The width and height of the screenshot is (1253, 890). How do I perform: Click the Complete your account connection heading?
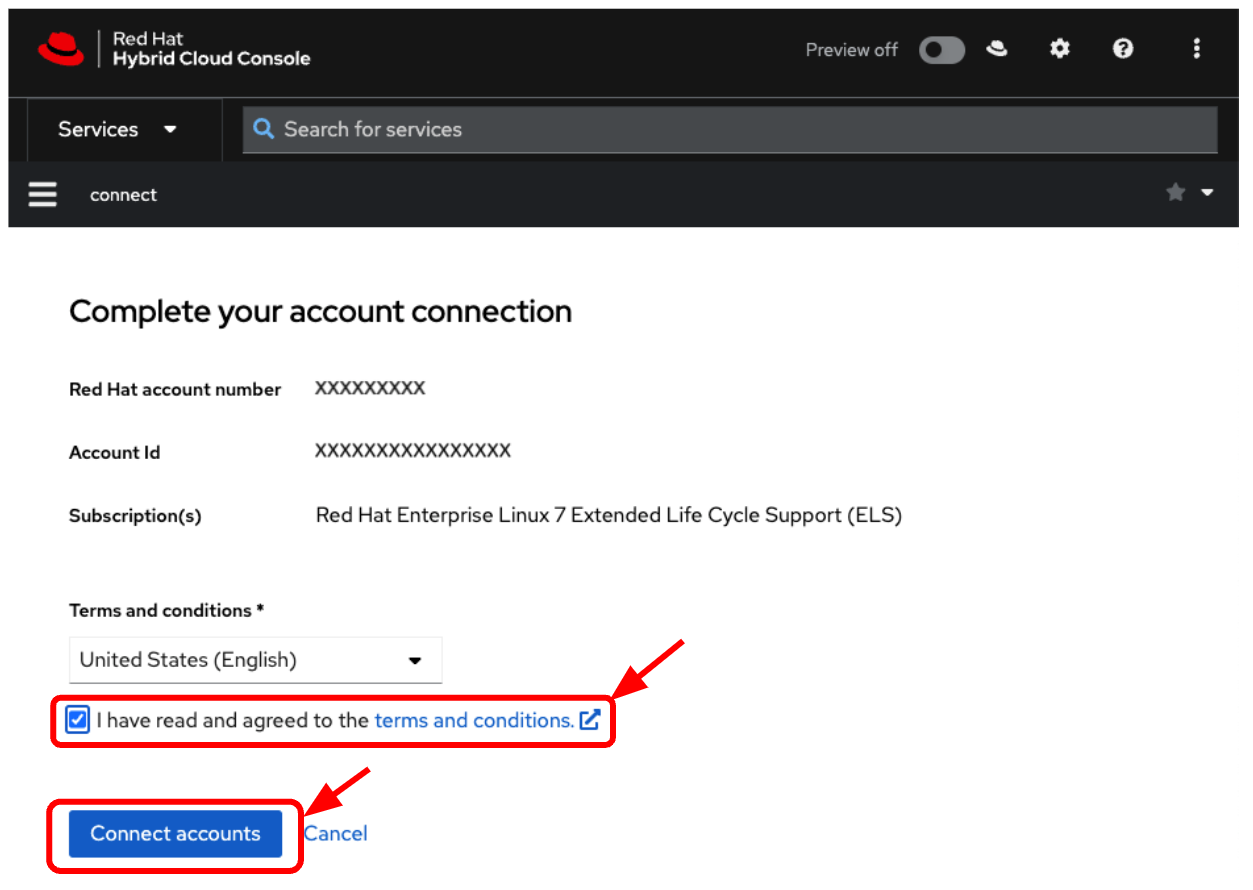point(321,312)
